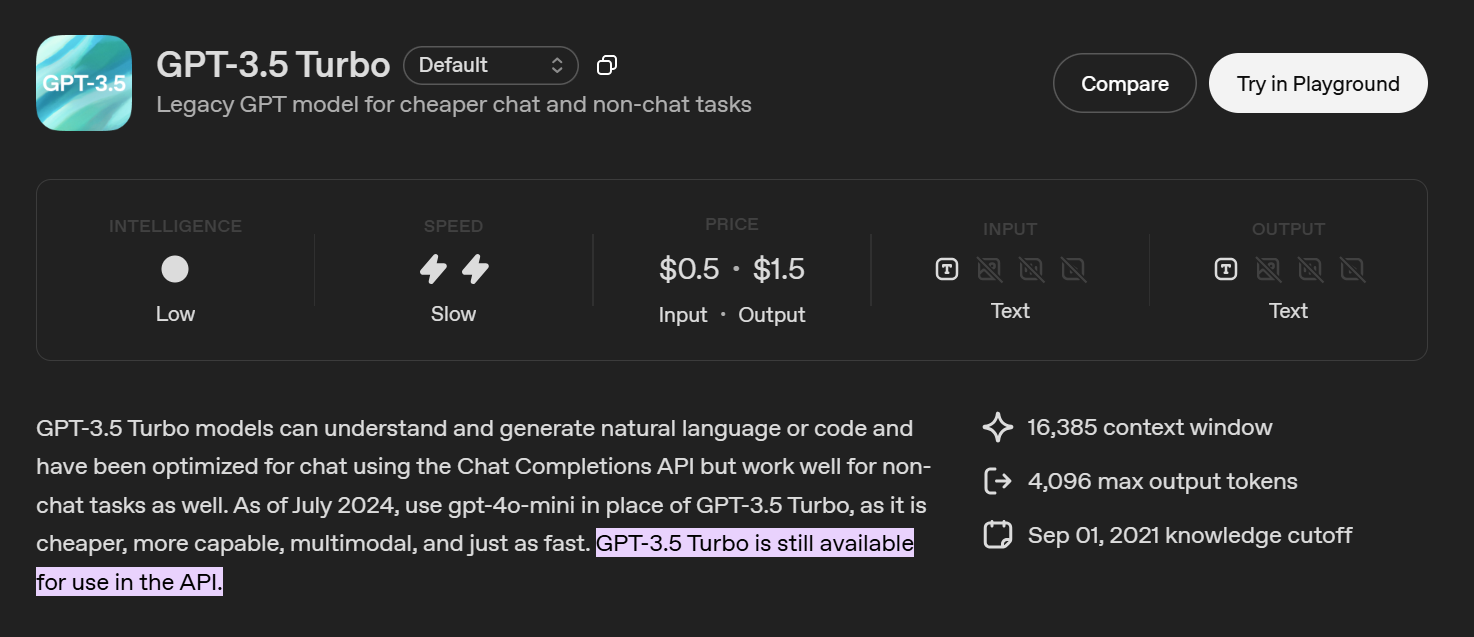This screenshot has width=1474, height=637.
Task: Click the disabled audio input icon
Action: pyautogui.click(x=1031, y=269)
